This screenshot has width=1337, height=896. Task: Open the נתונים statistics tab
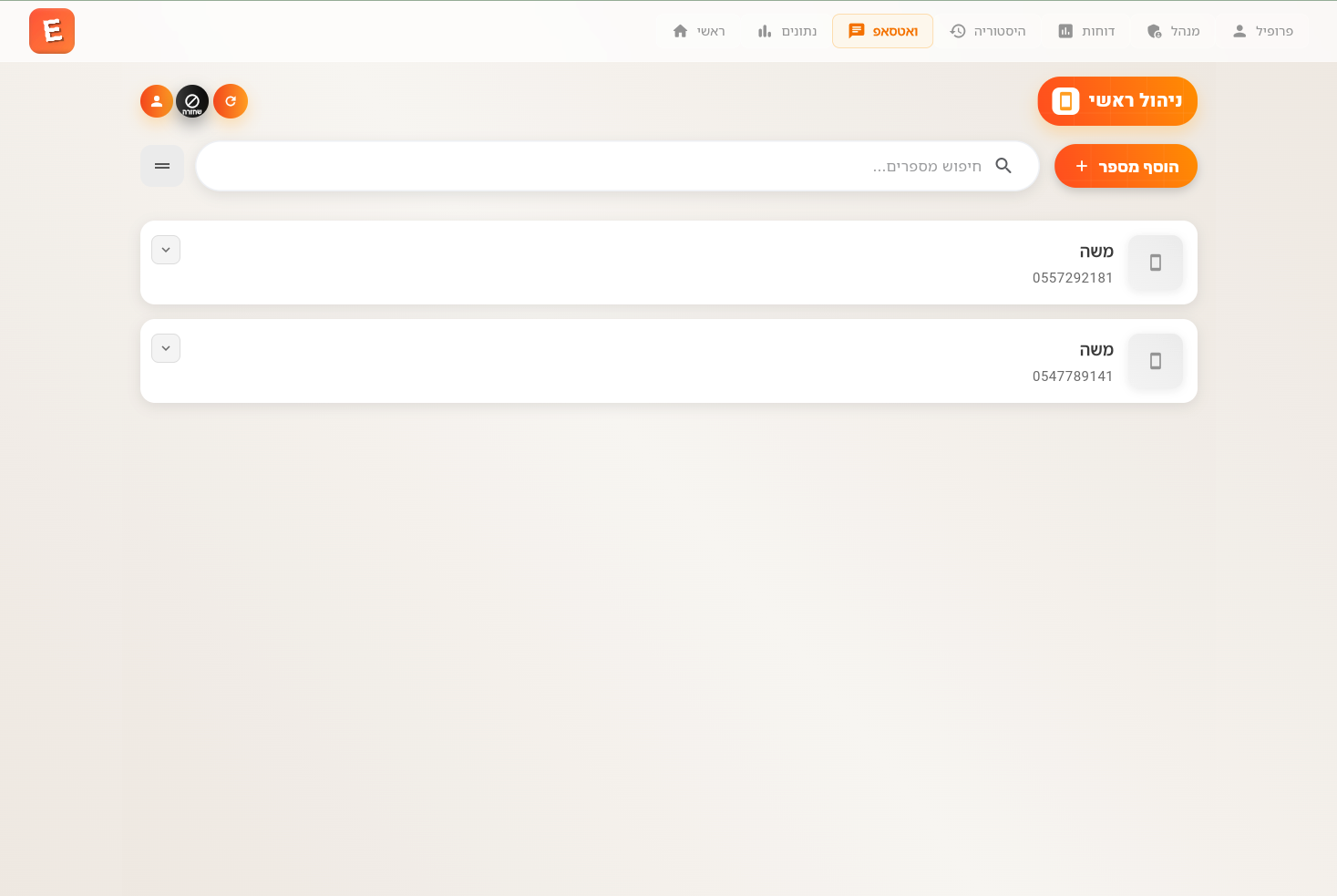787,31
